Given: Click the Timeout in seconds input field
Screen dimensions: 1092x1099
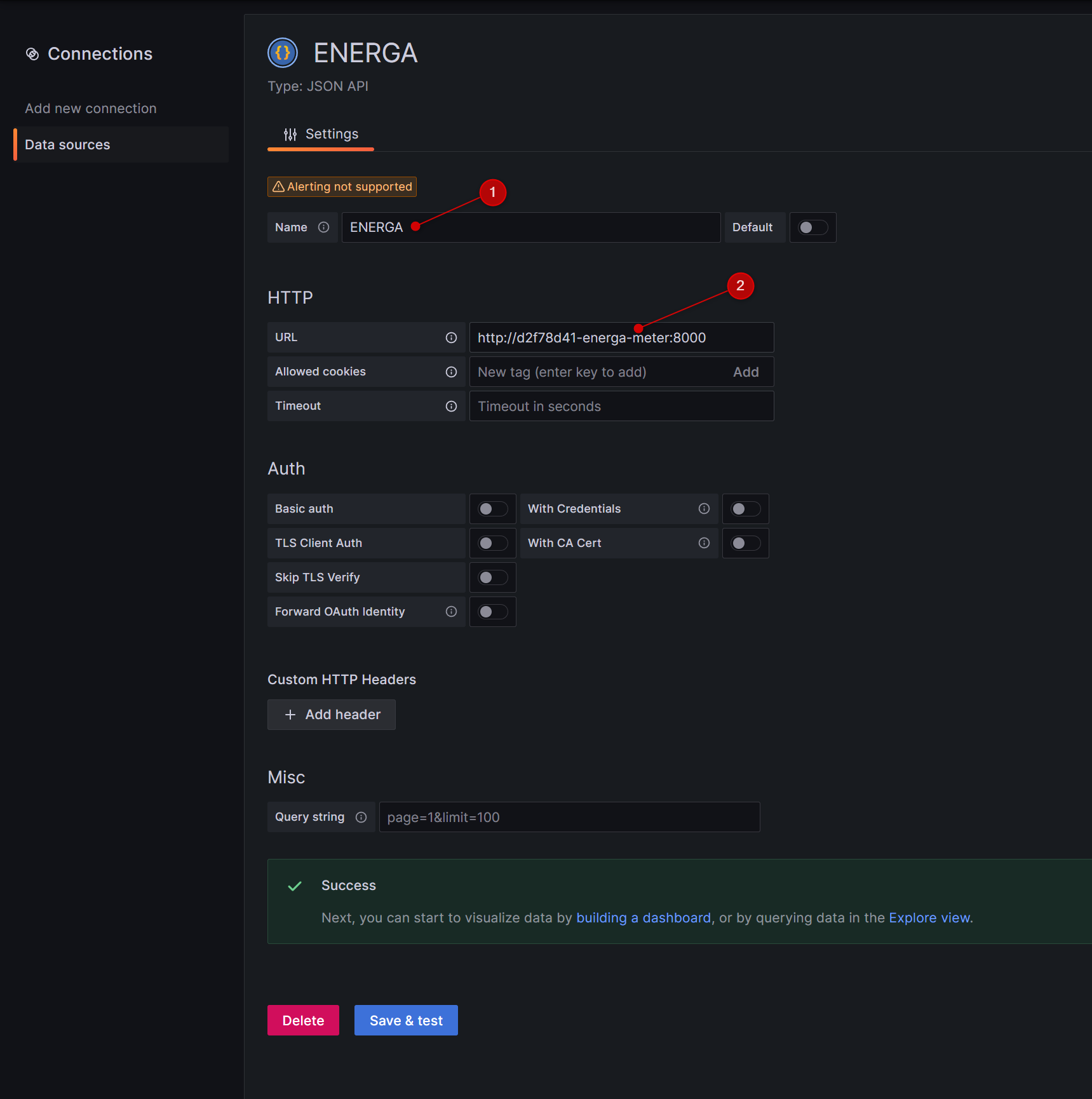Looking at the screenshot, I should point(621,405).
